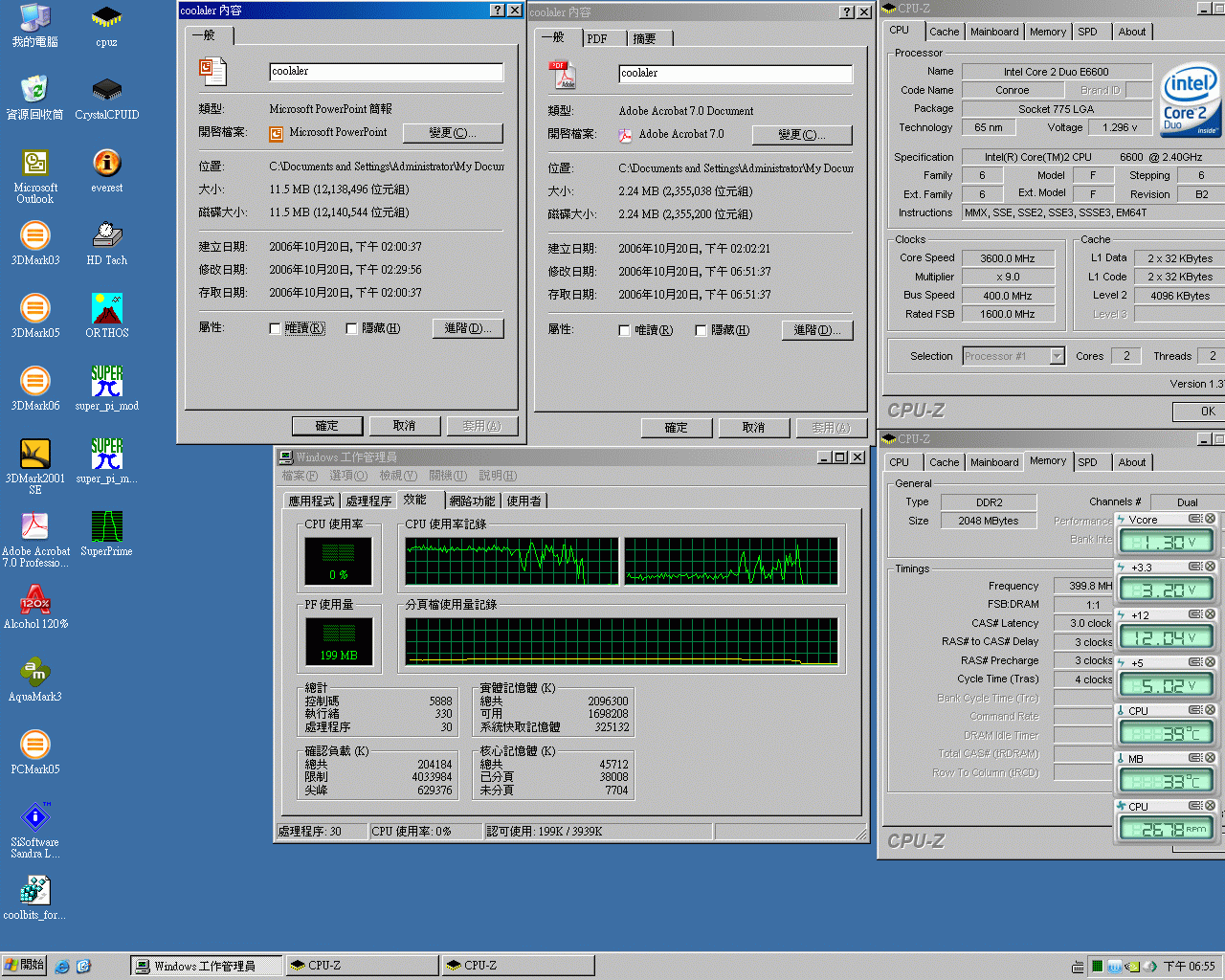Image resolution: width=1225 pixels, height=980 pixels.
Task: Check 唯讀 in the PowerPoint properties dialog
Action: [x=276, y=328]
